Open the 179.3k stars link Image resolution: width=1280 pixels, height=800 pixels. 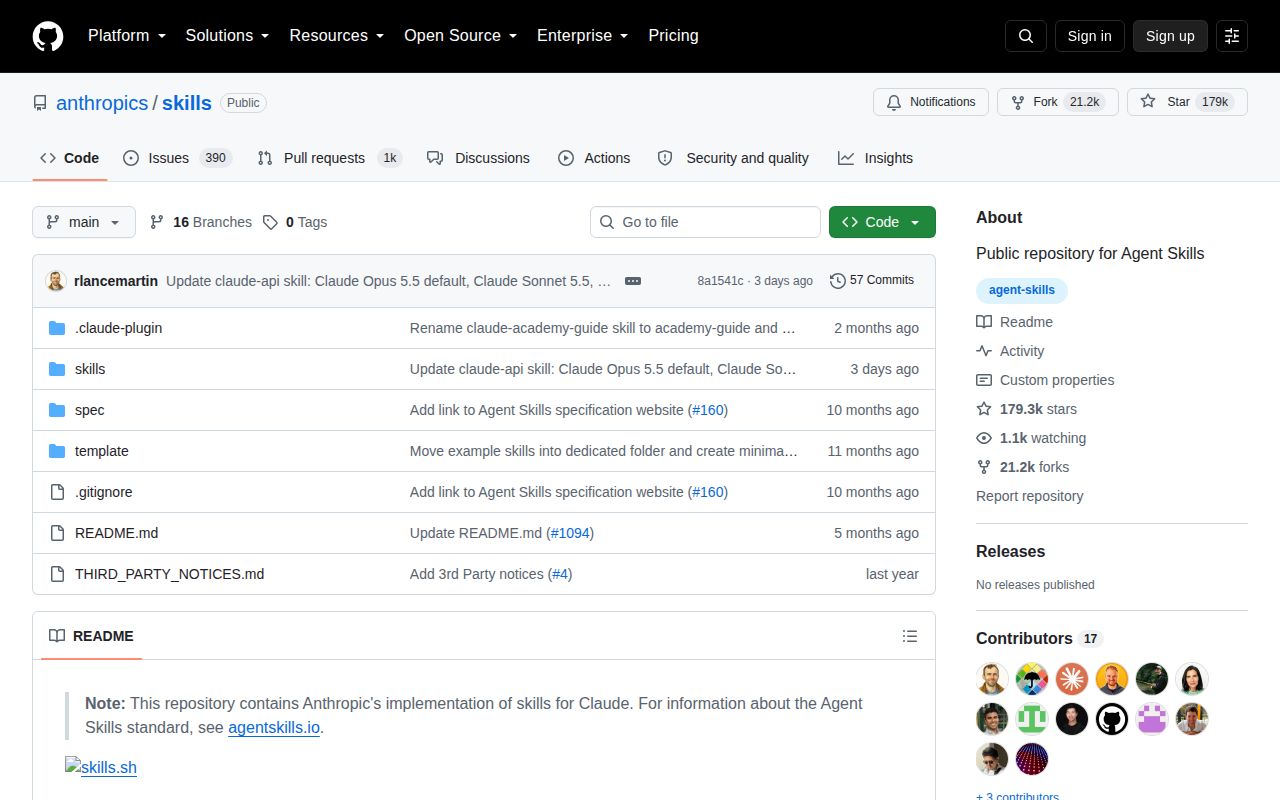tap(1027, 409)
